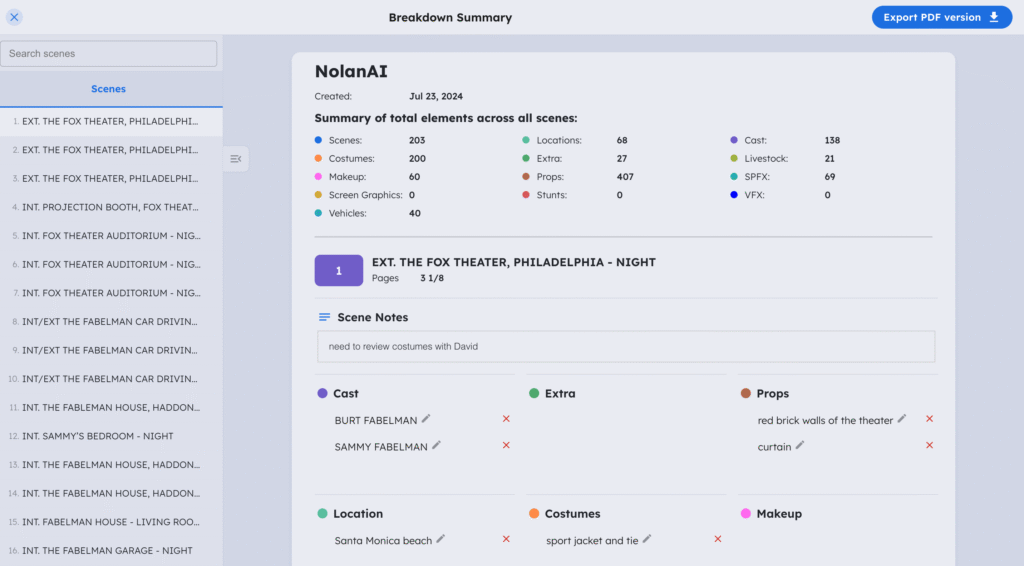Click the Search scenes input field
Image resolution: width=1024 pixels, height=566 pixels.
pyautogui.click(x=109, y=54)
